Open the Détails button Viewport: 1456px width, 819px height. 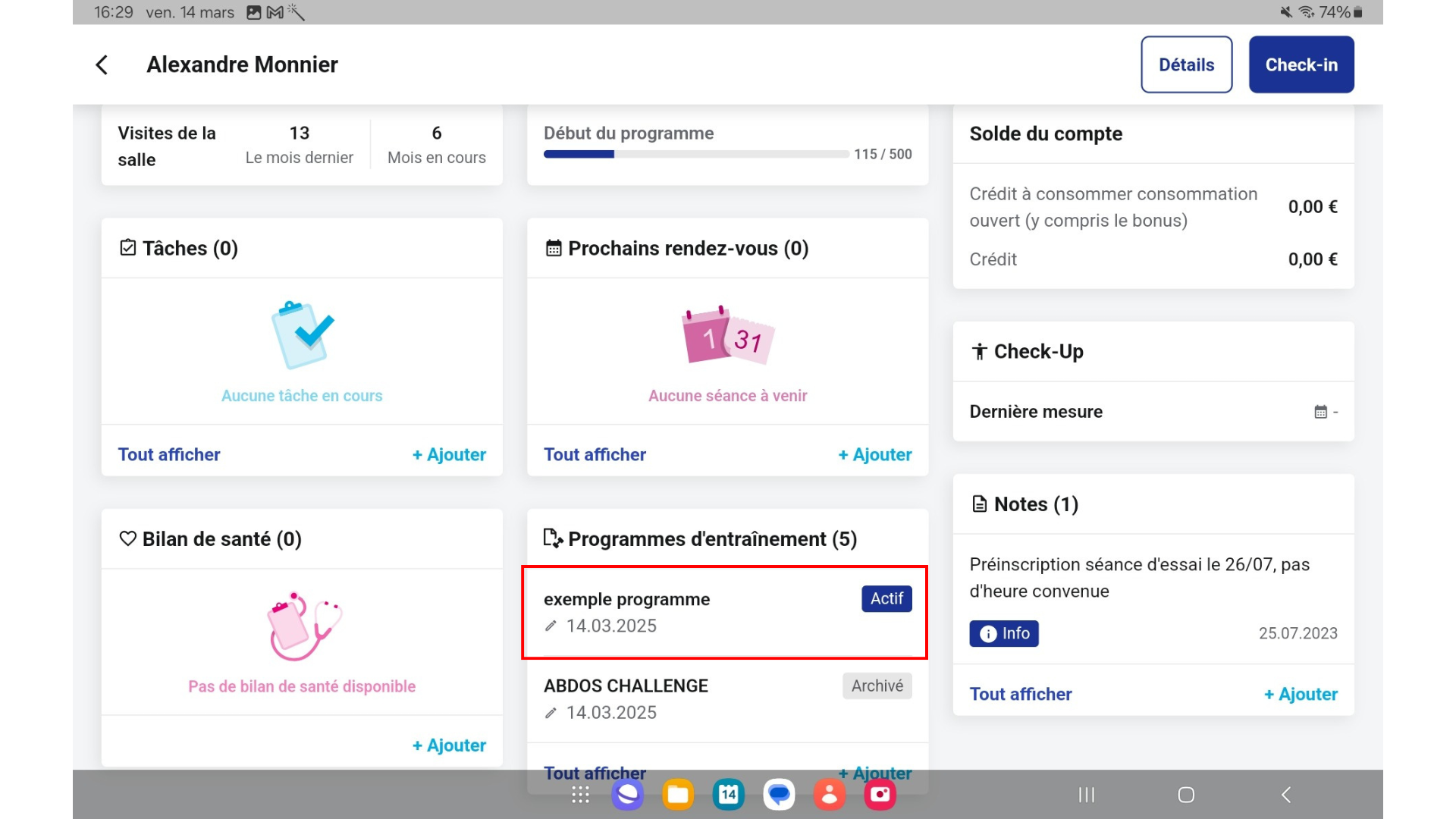[x=1186, y=64]
